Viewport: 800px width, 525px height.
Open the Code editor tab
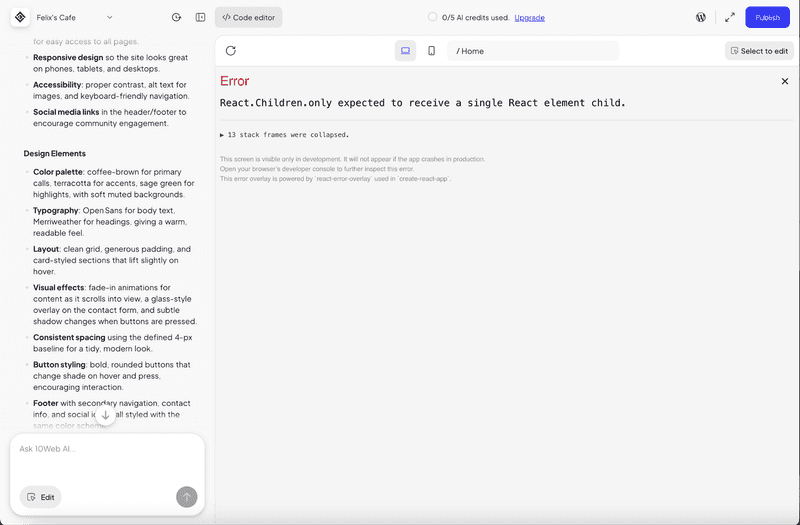click(x=248, y=17)
